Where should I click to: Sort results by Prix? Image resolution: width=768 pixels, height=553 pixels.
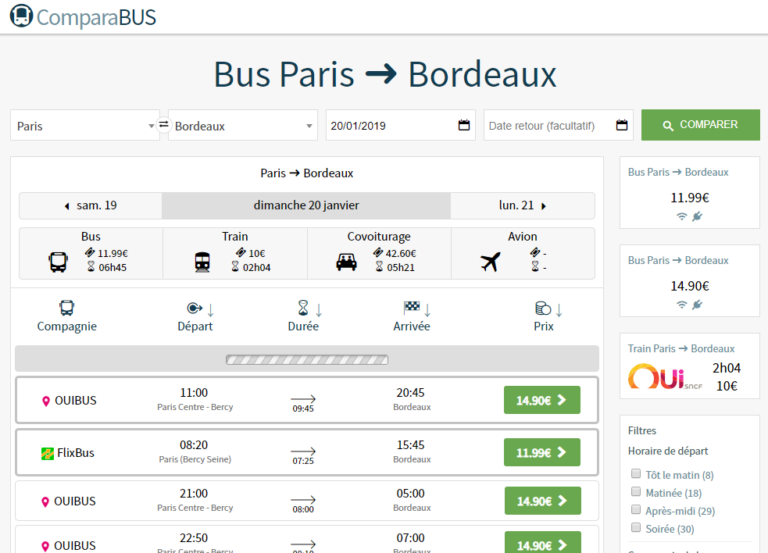[x=544, y=316]
